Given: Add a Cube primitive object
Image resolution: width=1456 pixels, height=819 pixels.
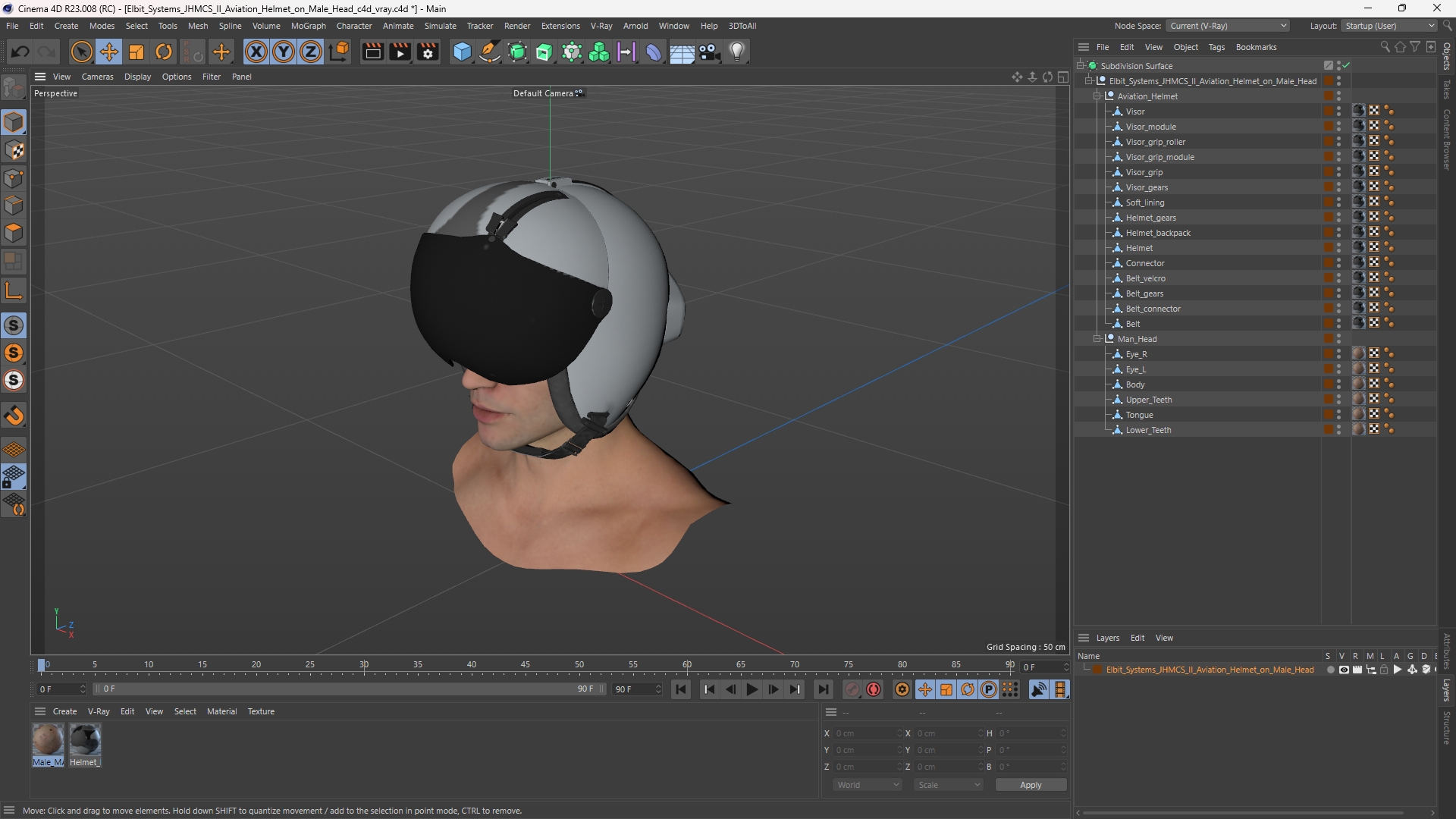Looking at the screenshot, I should [462, 52].
